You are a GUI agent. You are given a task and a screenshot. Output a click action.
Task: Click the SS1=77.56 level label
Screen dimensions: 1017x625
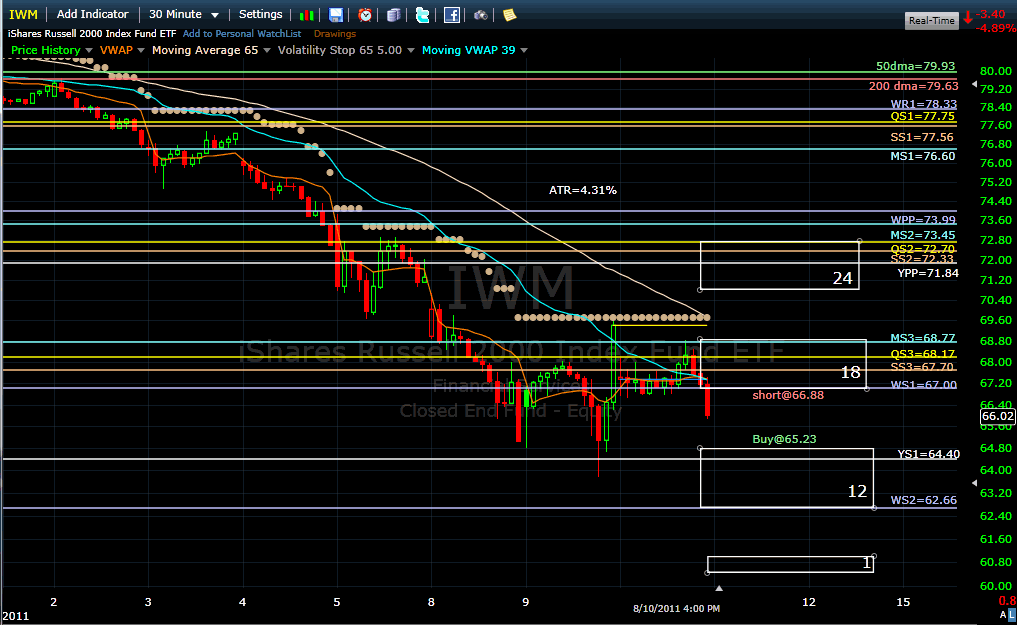click(922, 137)
